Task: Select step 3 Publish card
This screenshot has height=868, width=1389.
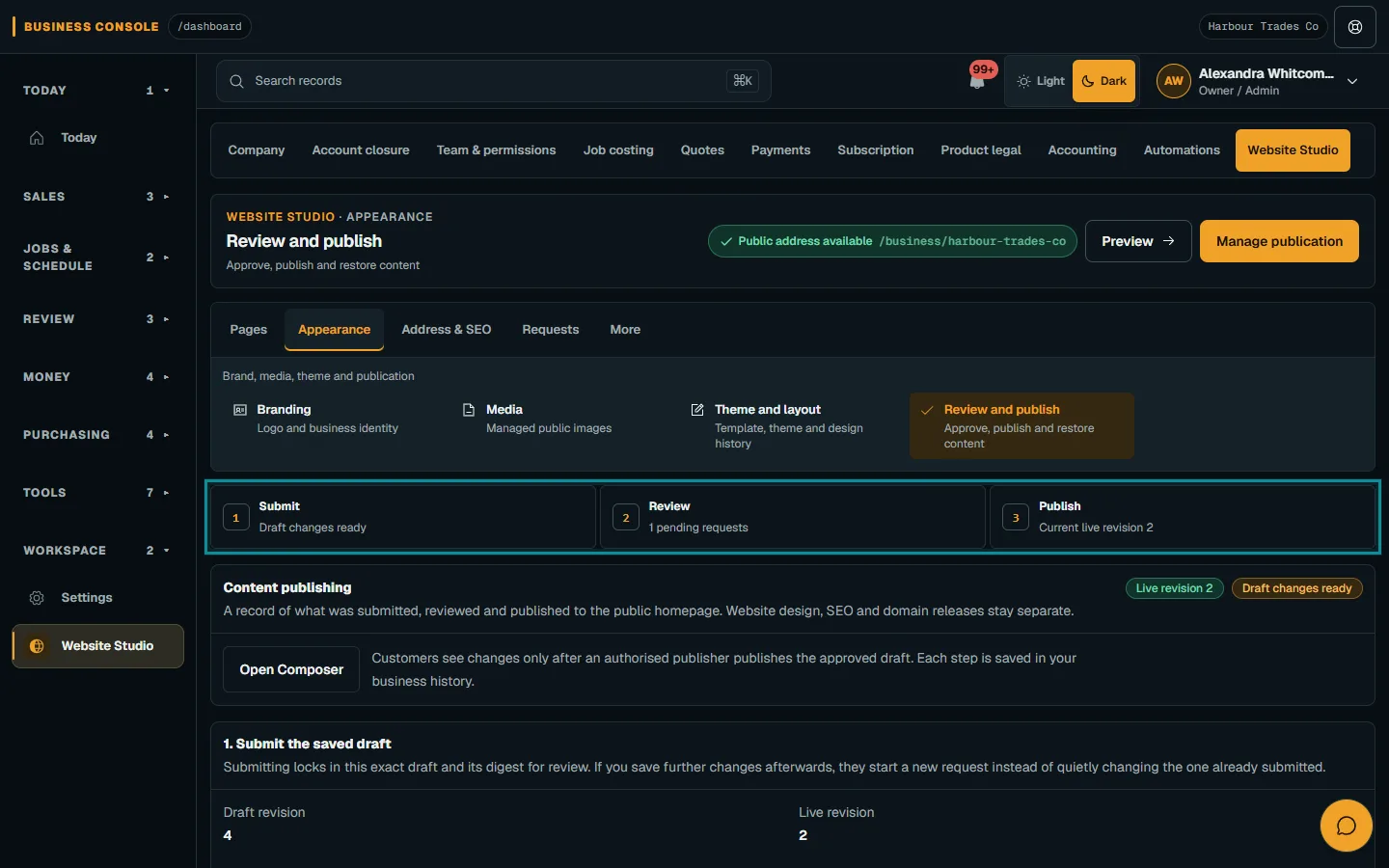Action: click(1183, 517)
